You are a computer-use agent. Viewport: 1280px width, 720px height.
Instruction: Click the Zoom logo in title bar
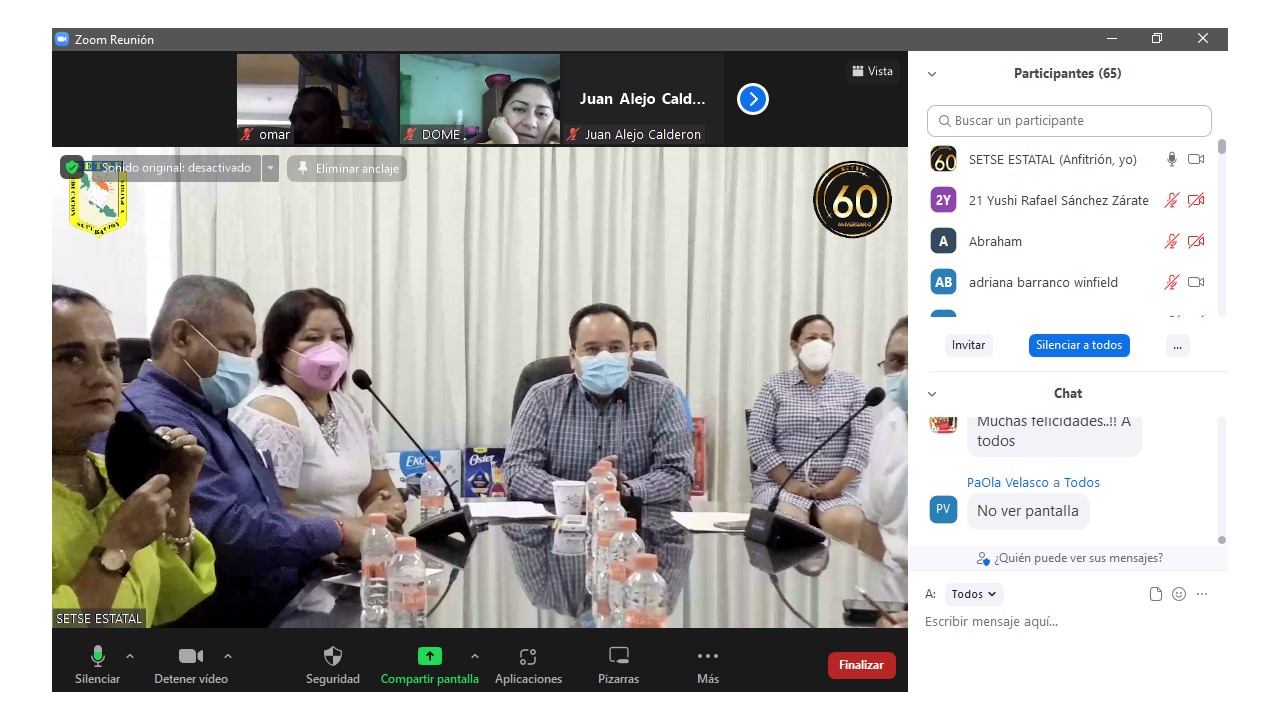click(62, 39)
